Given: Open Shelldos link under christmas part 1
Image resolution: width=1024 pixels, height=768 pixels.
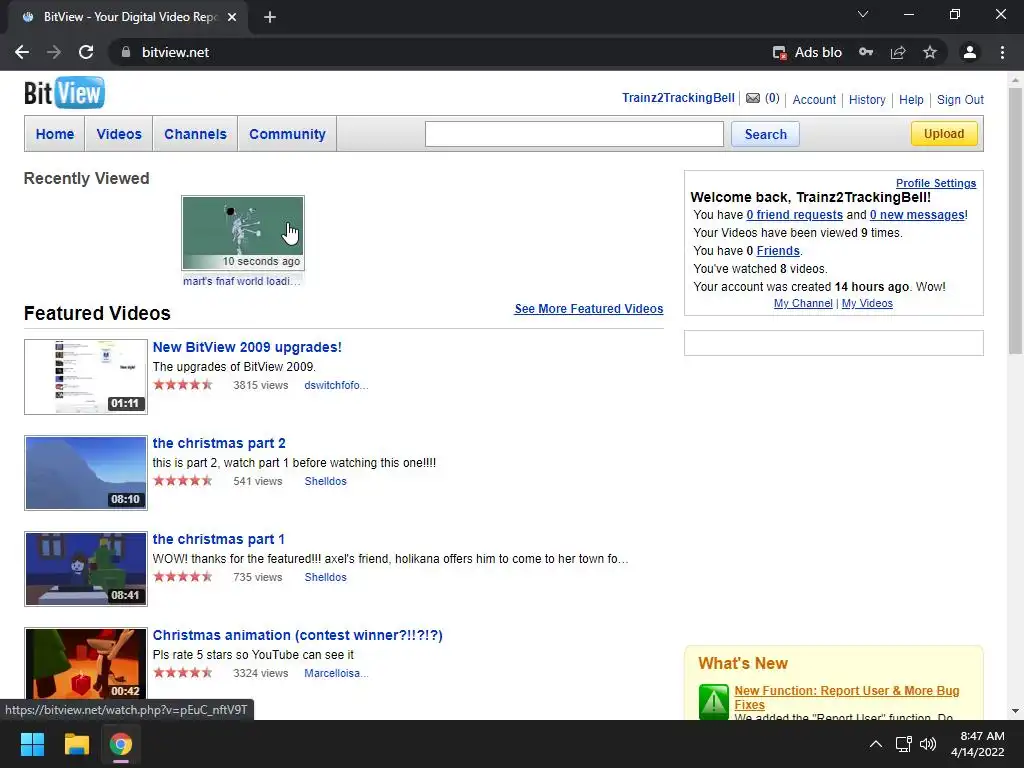Looking at the screenshot, I should [x=325, y=577].
